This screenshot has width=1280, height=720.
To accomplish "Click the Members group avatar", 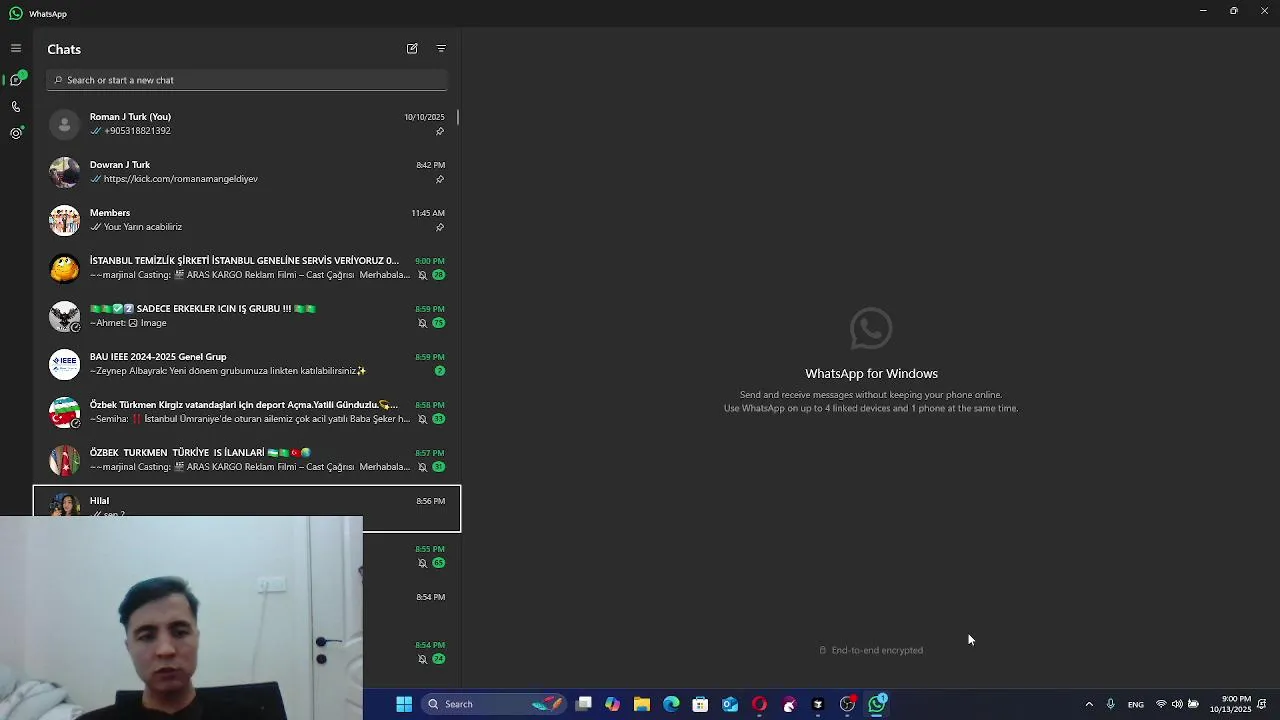I will point(64,220).
